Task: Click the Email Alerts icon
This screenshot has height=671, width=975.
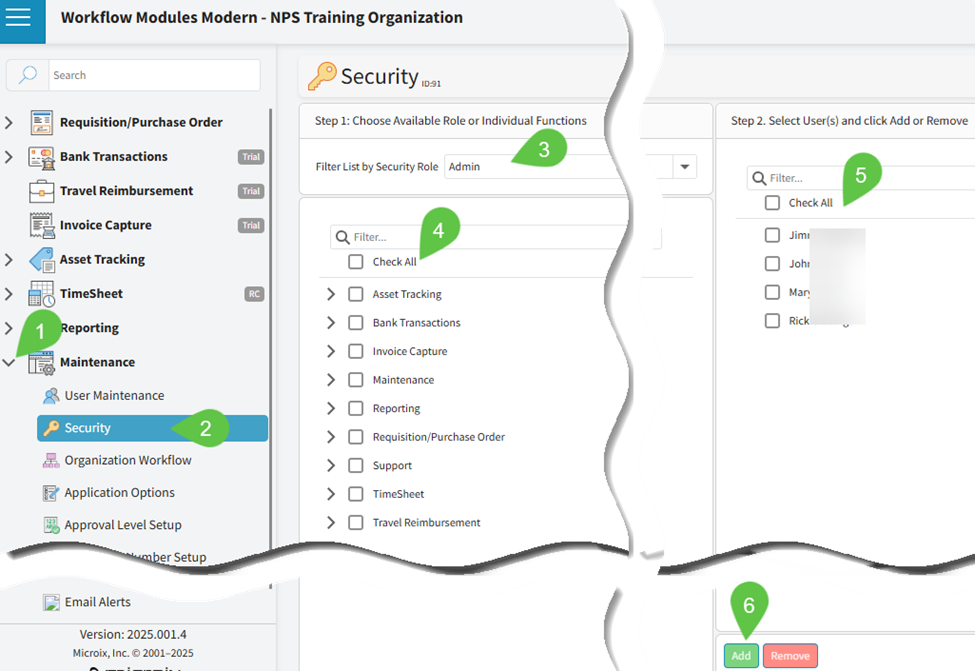Action: (51, 602)
